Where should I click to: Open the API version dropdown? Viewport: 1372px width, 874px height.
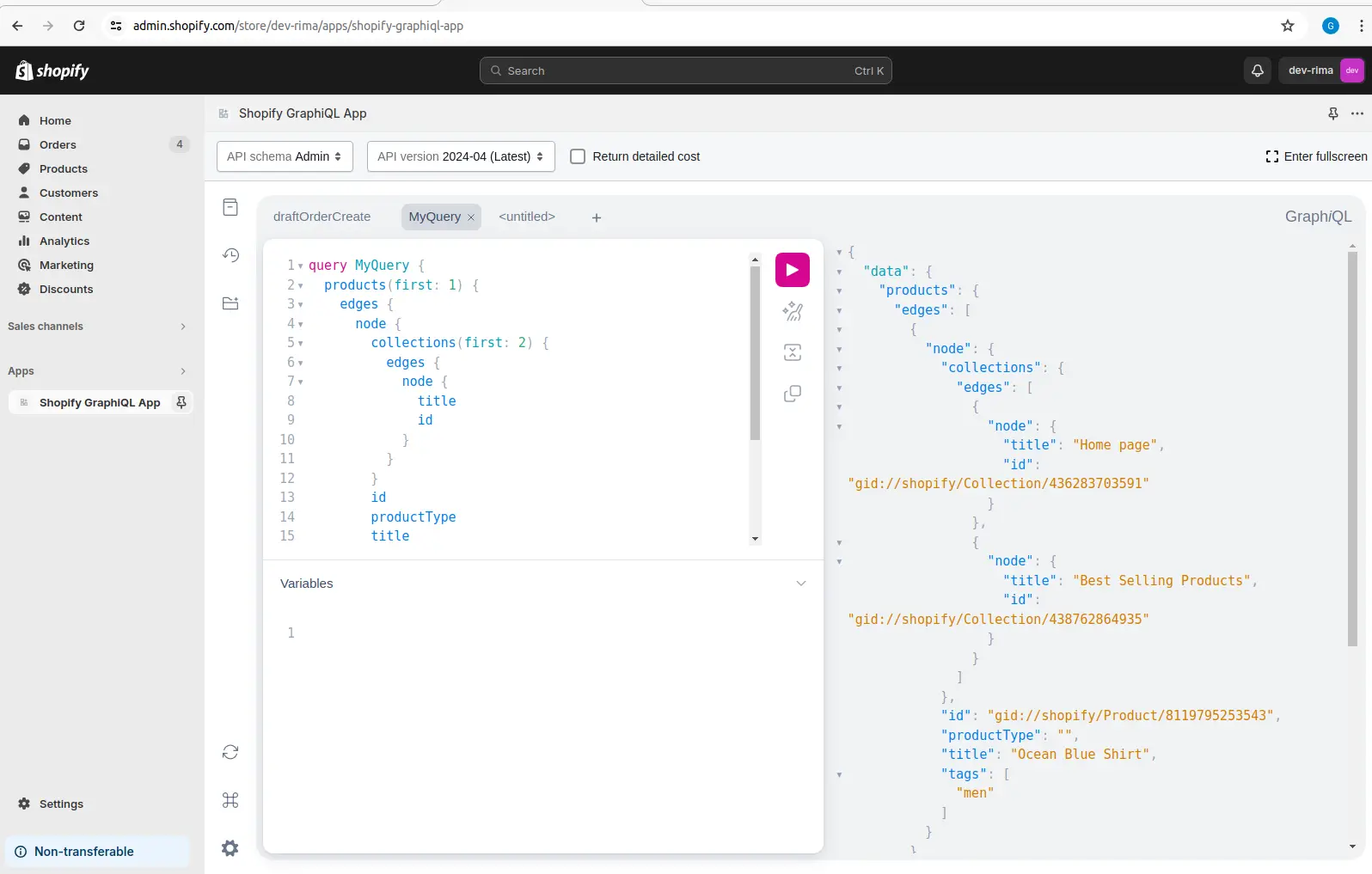tap(461, 156)
